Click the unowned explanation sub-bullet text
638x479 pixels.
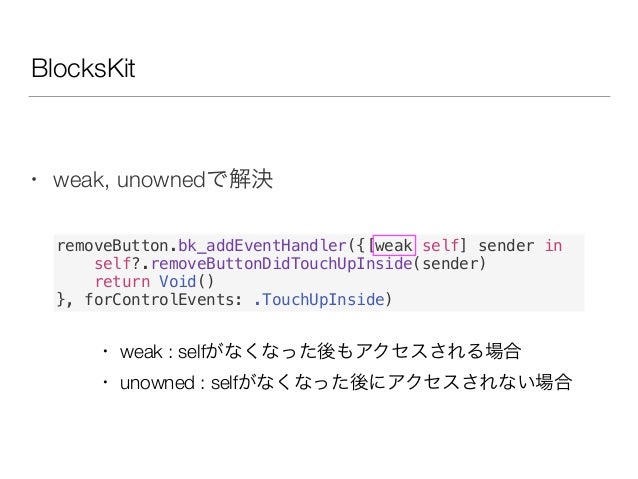point(346,382)
